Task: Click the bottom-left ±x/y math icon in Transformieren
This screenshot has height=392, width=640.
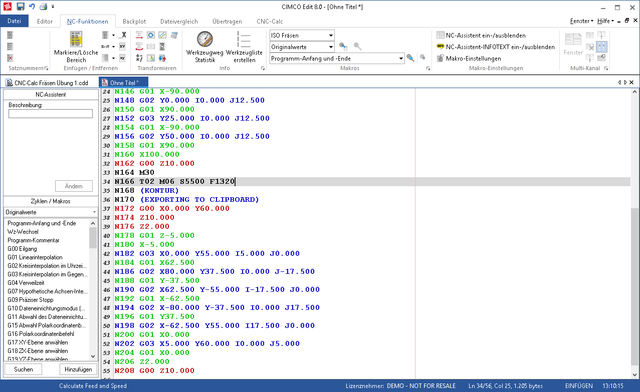Action: coord(139,58)
